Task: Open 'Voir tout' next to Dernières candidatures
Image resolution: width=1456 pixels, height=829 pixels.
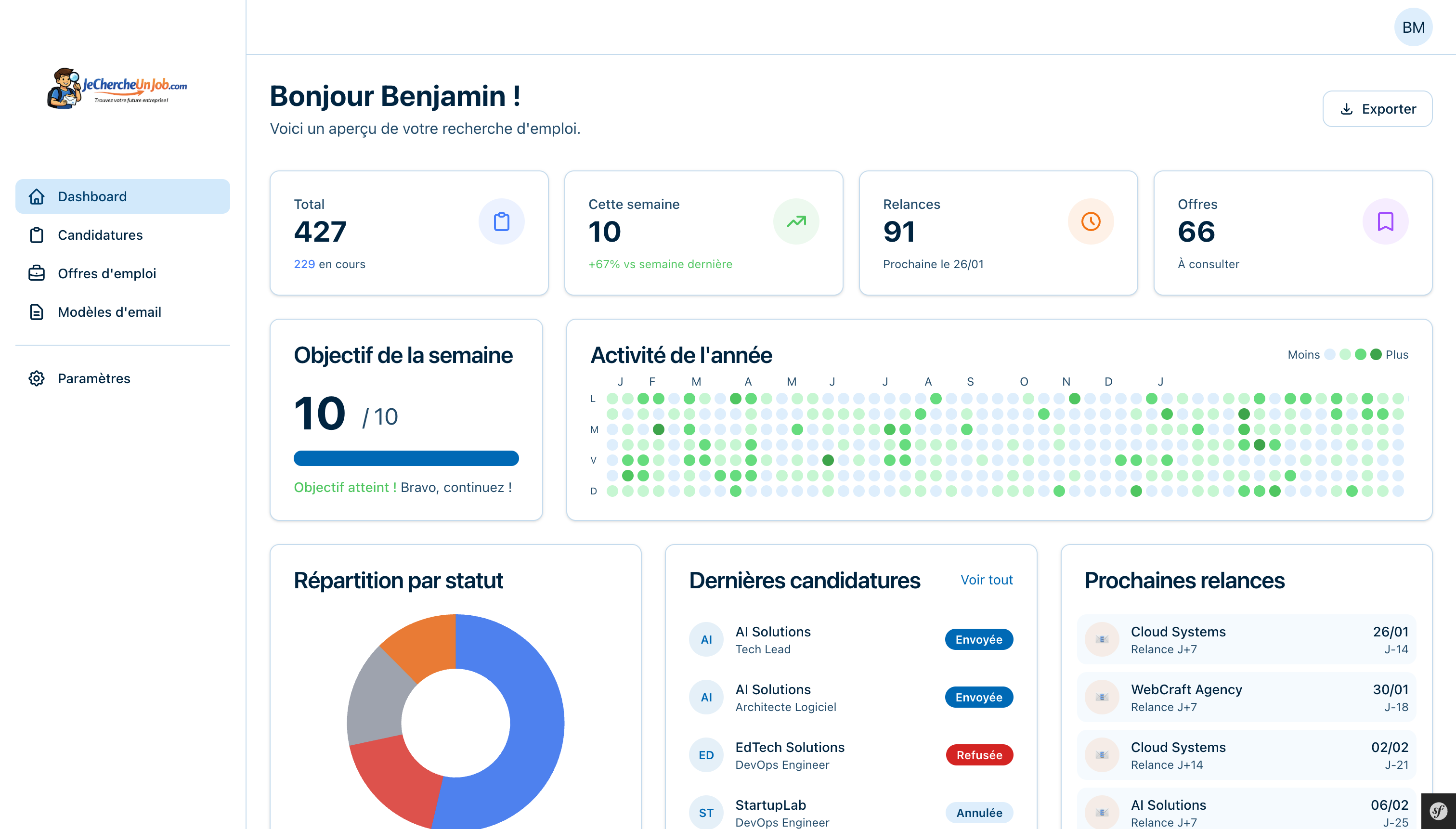Action: (987, 580)
